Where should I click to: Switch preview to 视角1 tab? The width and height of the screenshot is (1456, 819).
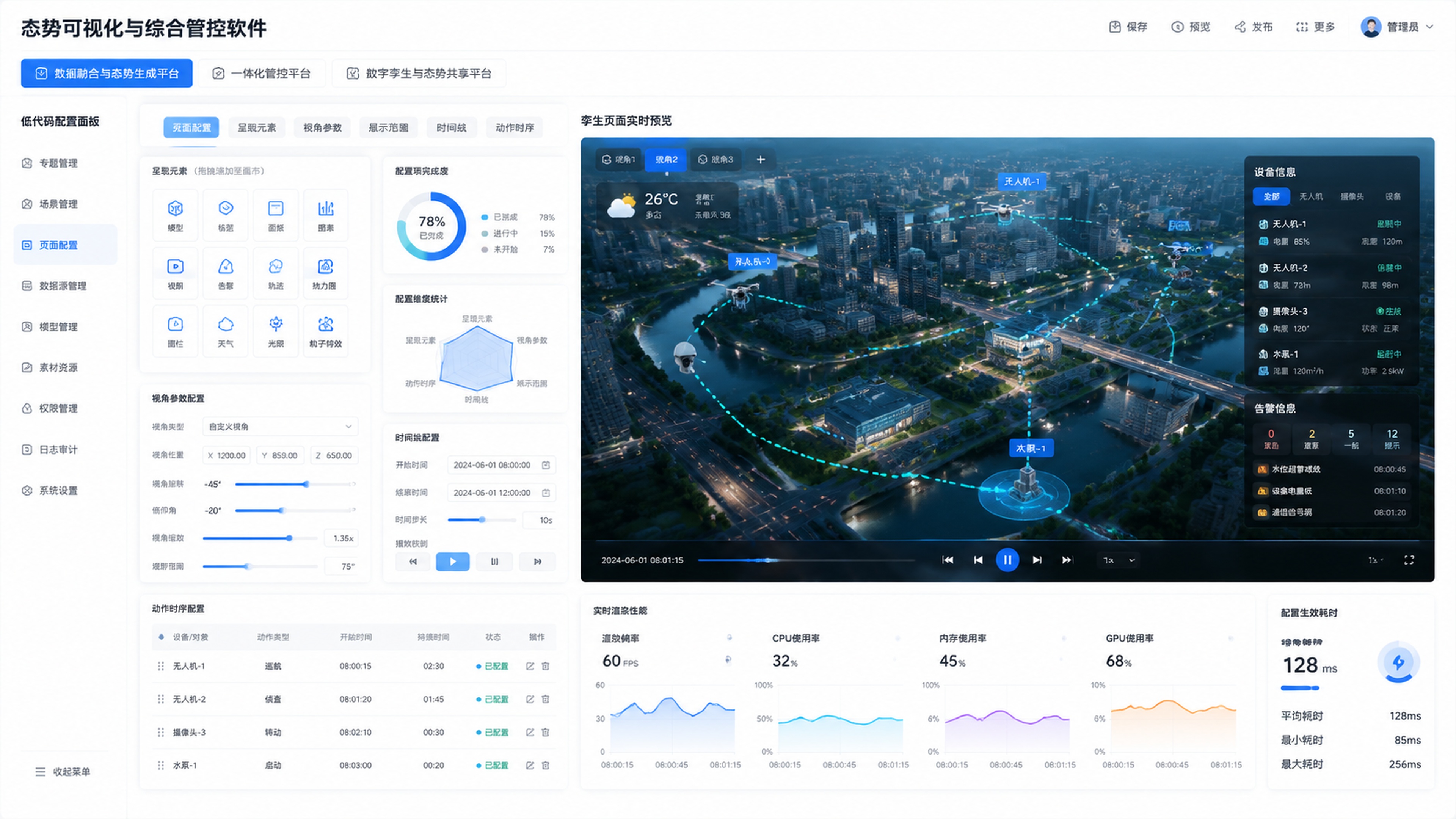point(619,160)
